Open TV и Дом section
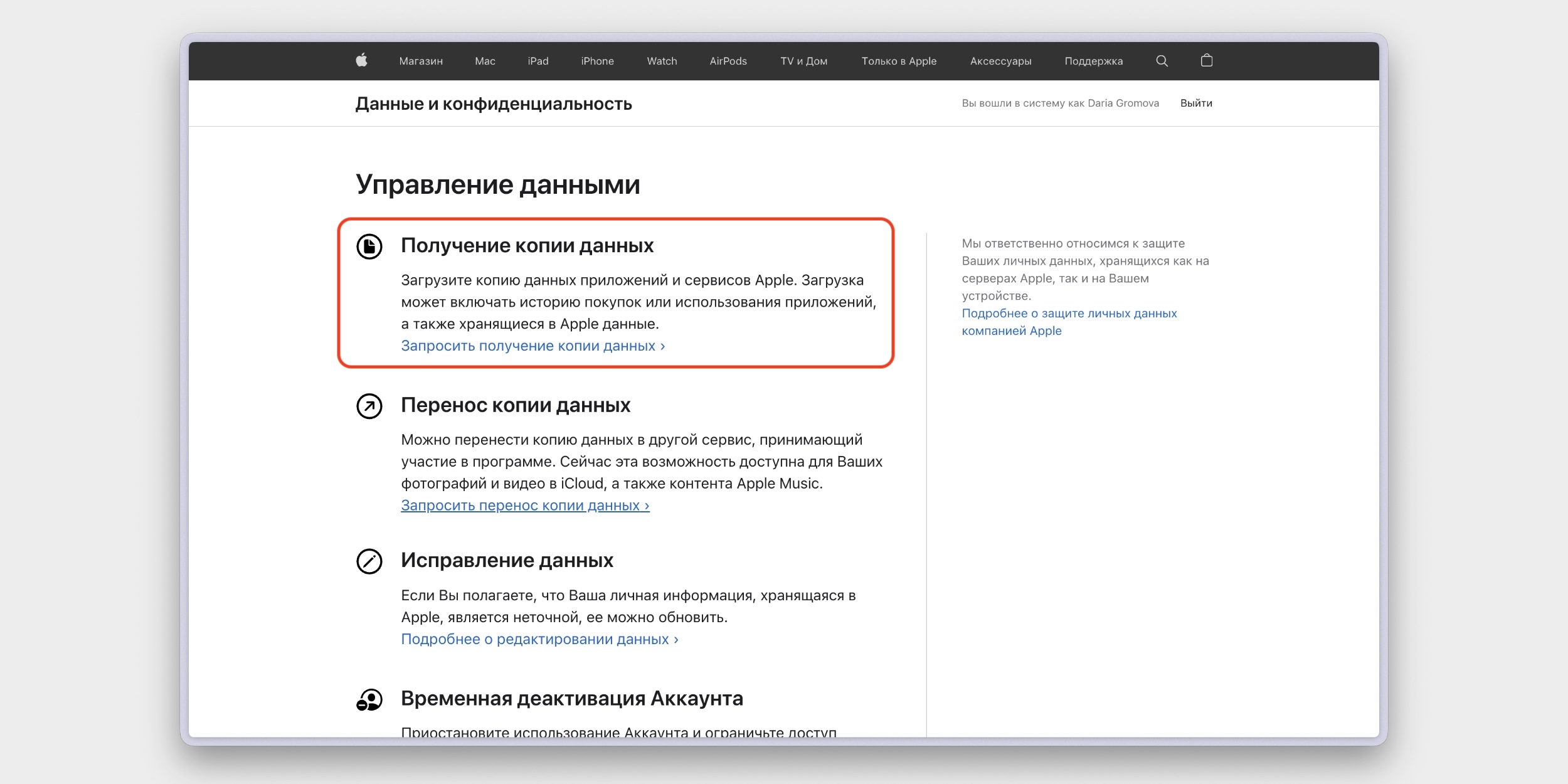 pyautogui.click(x=803, y=61)
